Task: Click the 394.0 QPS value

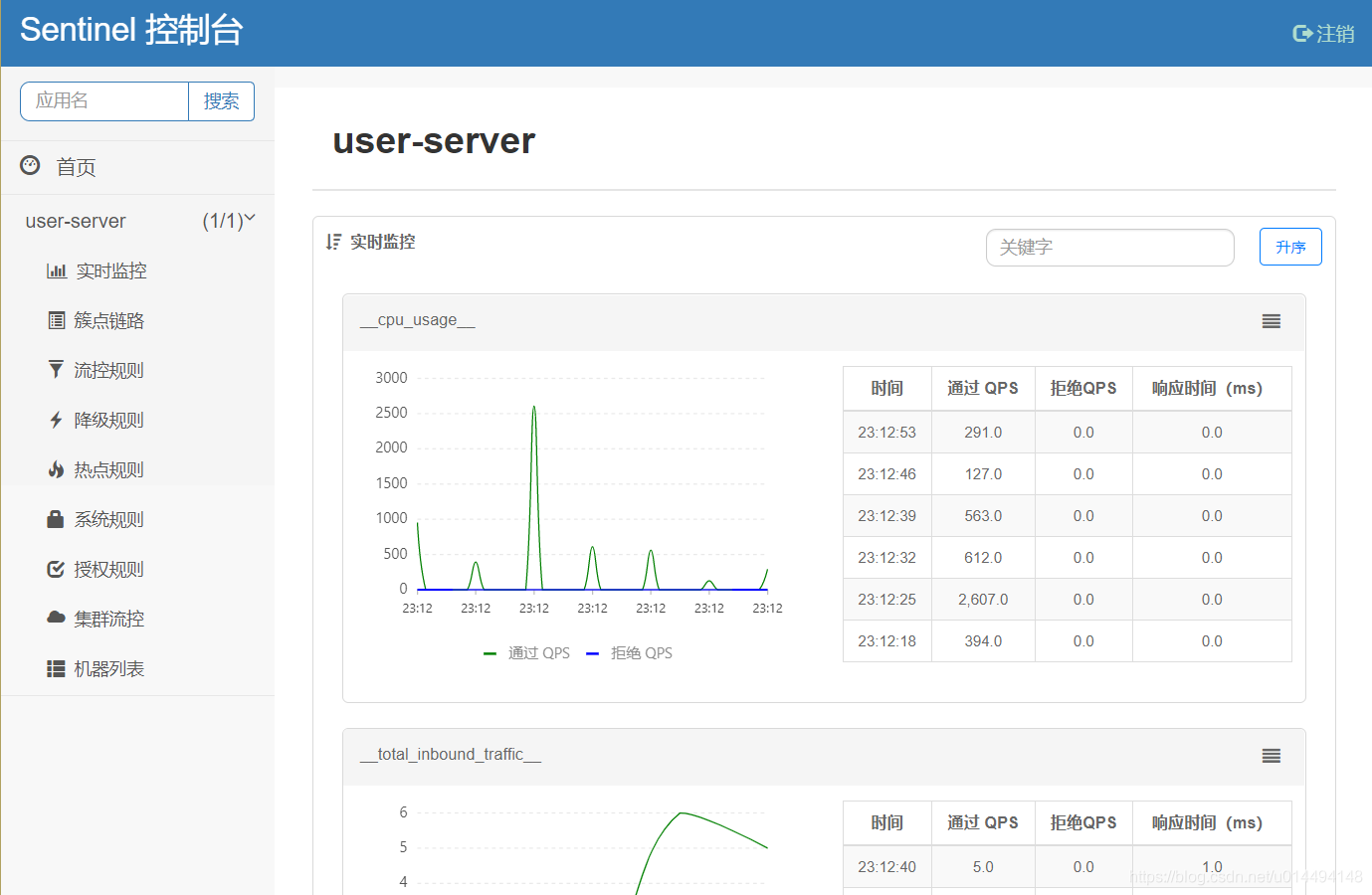Action: [x=983, y=641]
